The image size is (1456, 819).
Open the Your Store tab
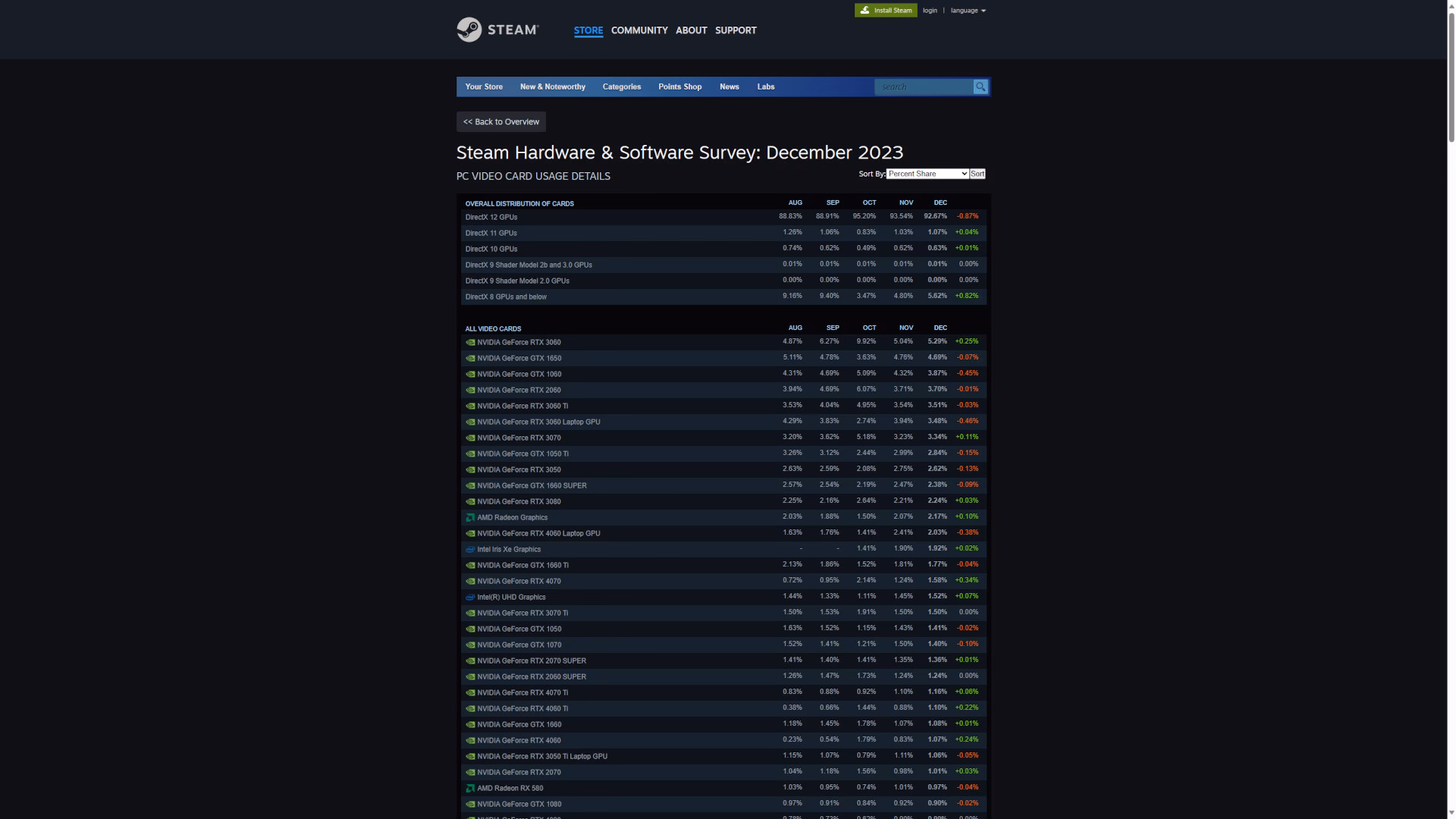[484, 86]
